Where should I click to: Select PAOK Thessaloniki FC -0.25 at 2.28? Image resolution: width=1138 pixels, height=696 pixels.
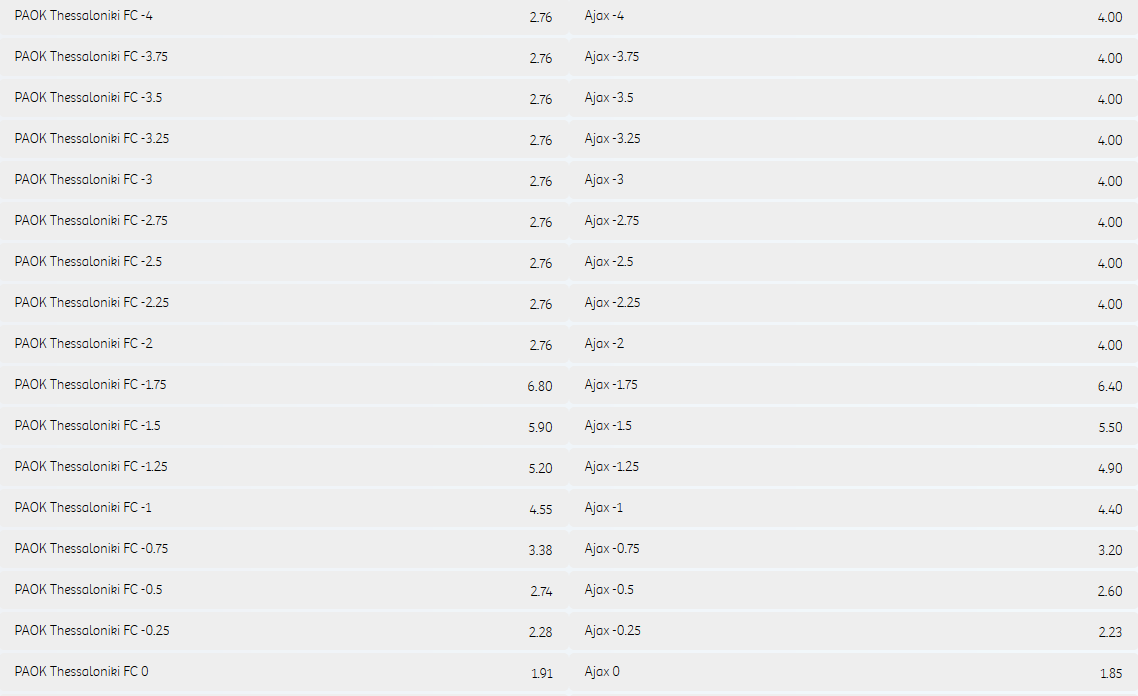click(x=284, y=631)
